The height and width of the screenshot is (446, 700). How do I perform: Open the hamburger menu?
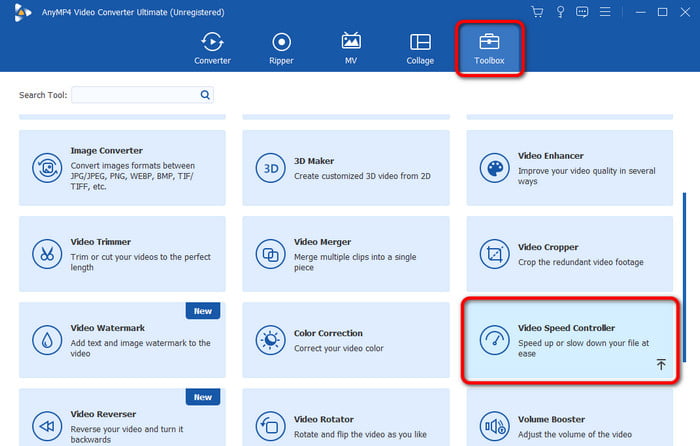[605, 12]
